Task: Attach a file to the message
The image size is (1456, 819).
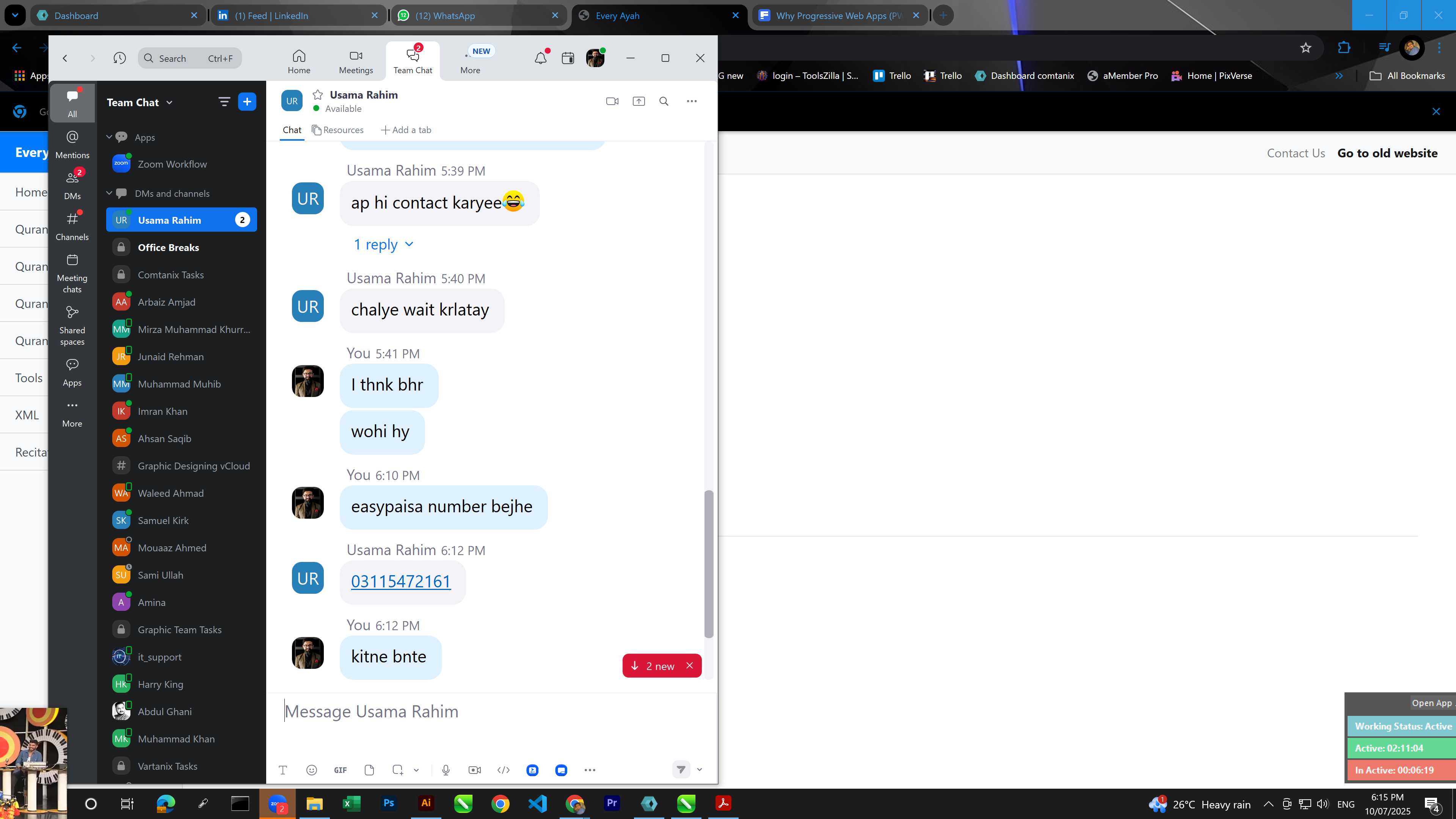Action: [x=369, y=770]
